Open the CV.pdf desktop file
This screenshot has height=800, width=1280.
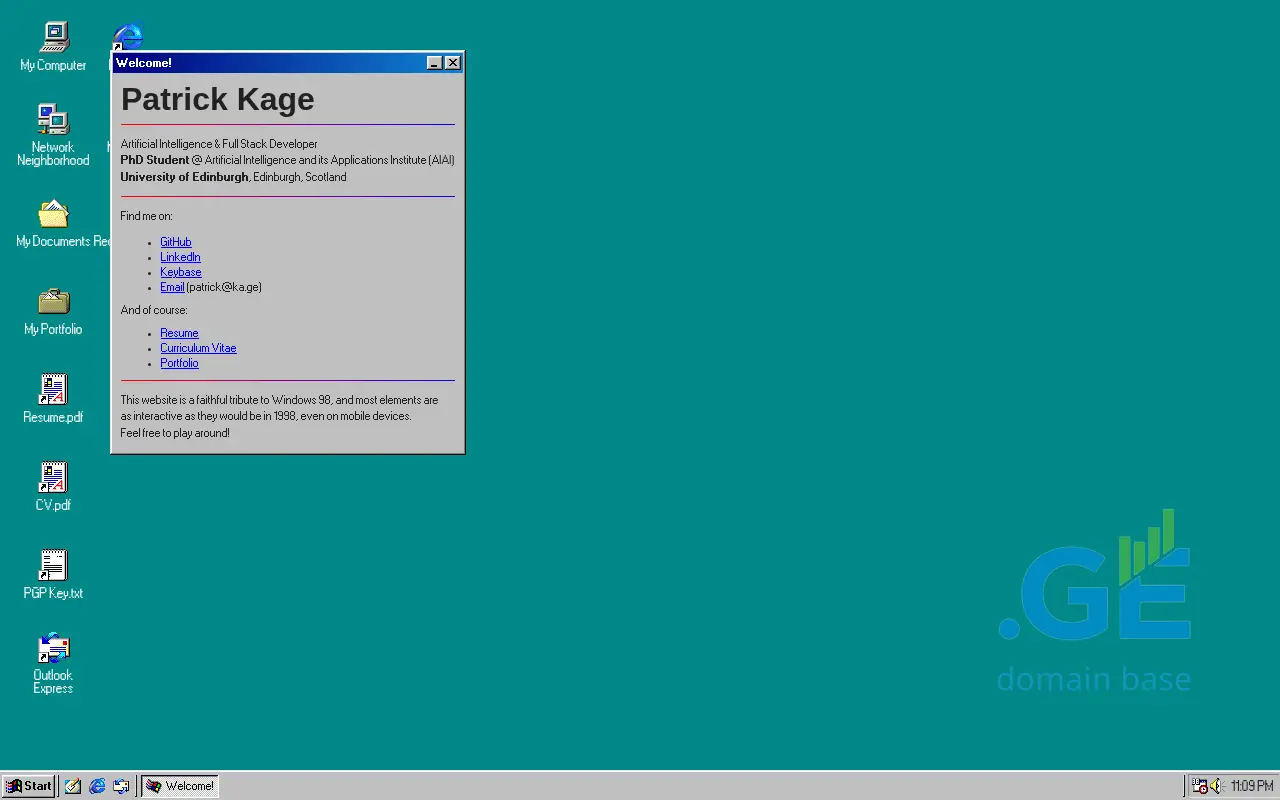(x=53, y=478)
